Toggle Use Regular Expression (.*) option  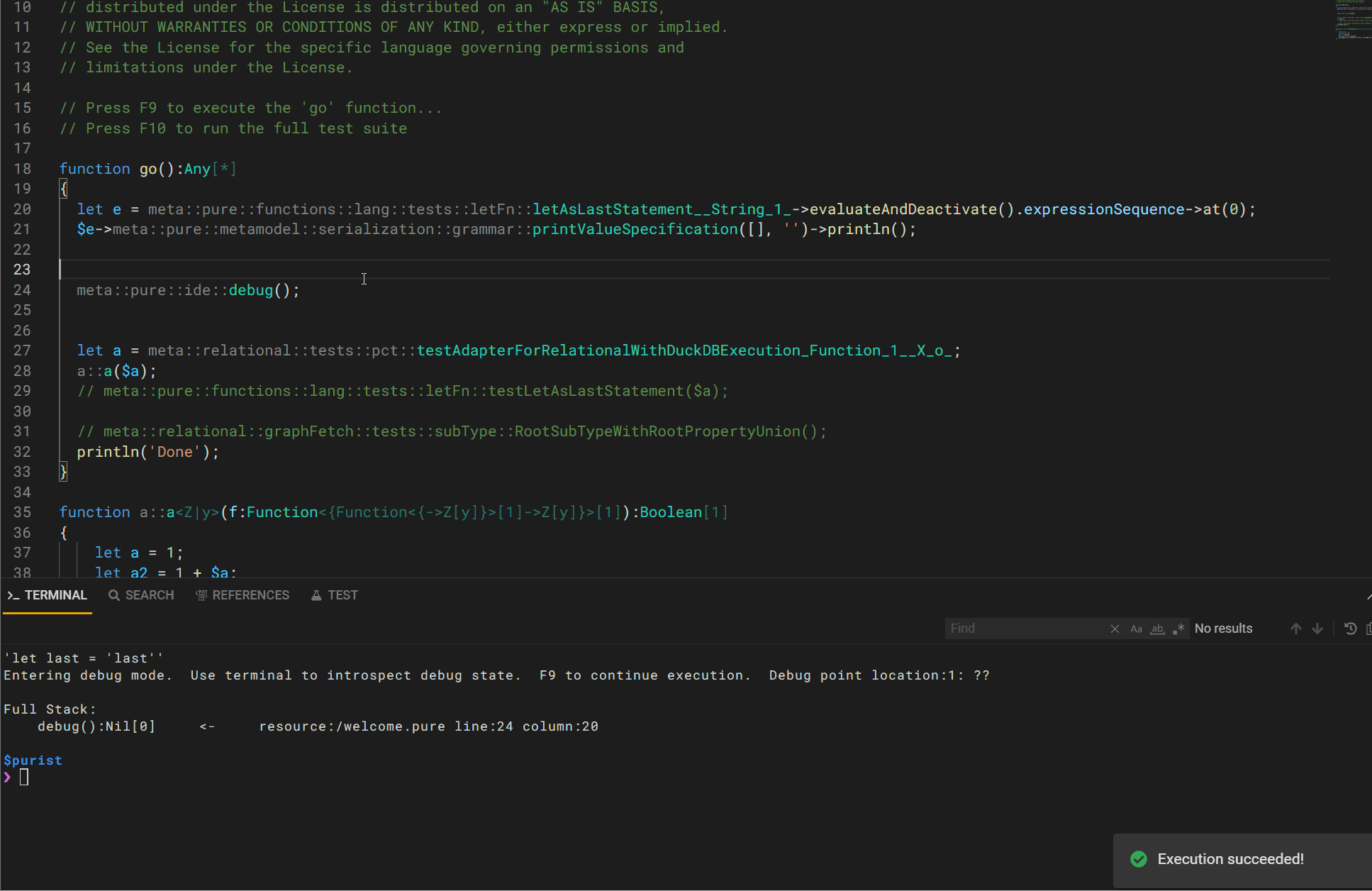(1178, 629)
